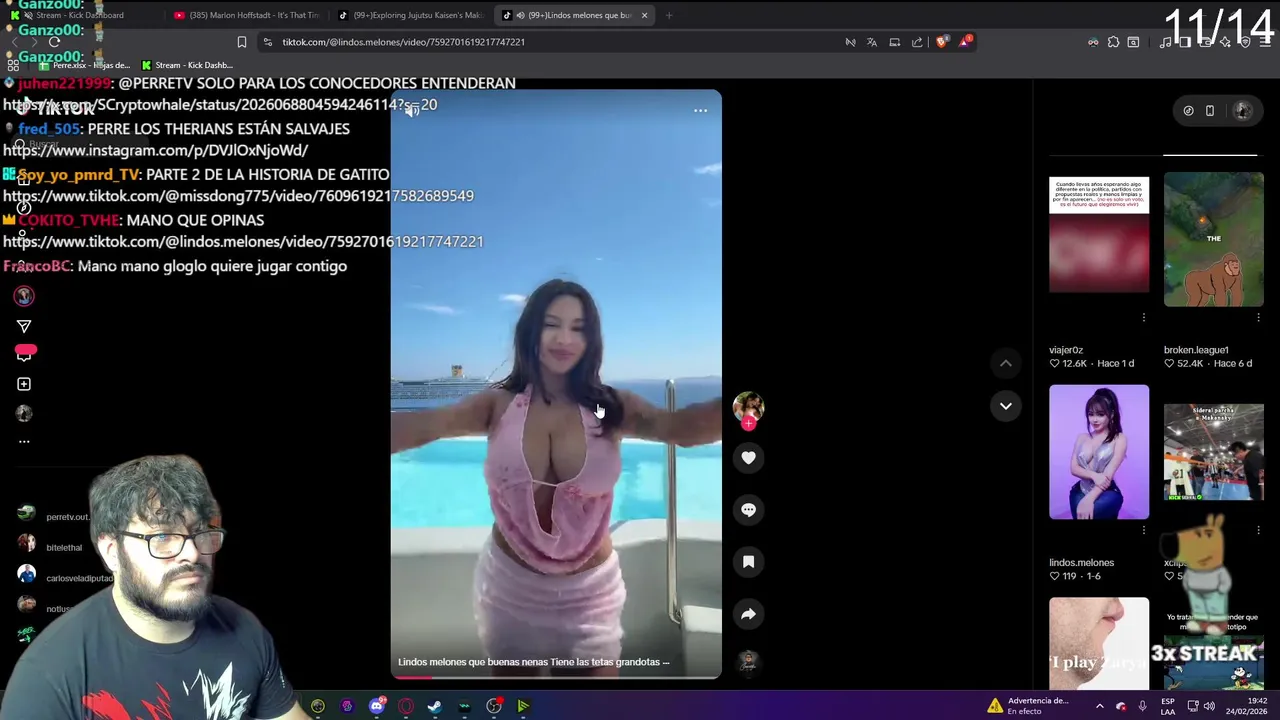This screenshot has height=720, width=1280.
Task: Go to previous video with up chevron
Action: point(1005,363)
